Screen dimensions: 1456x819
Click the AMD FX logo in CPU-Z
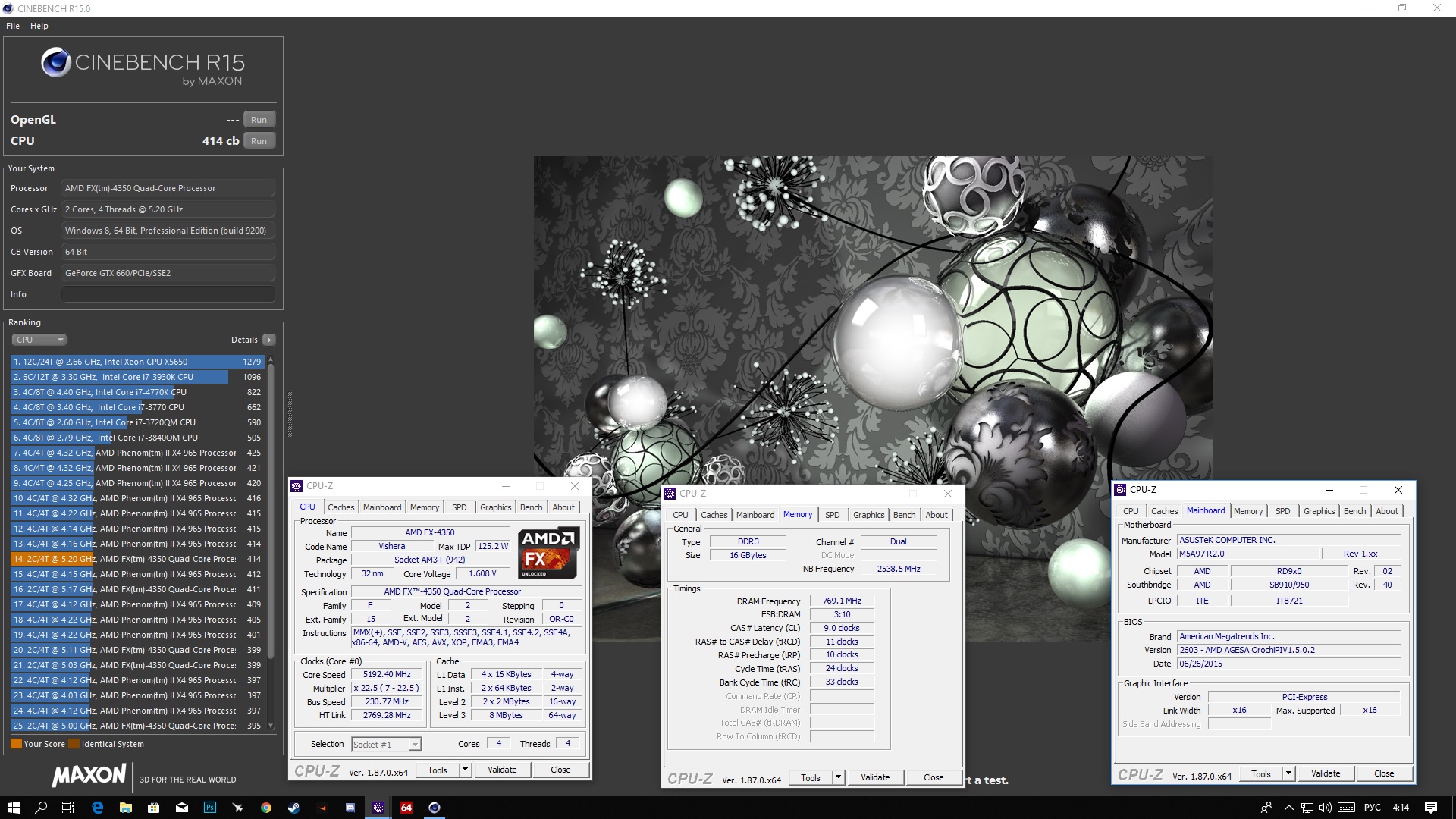pyautogui.click(x=549, y=553)
